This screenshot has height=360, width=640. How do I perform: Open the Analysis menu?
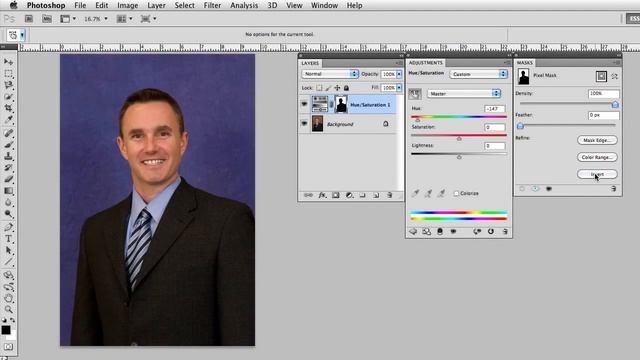[x=244, y=5]
